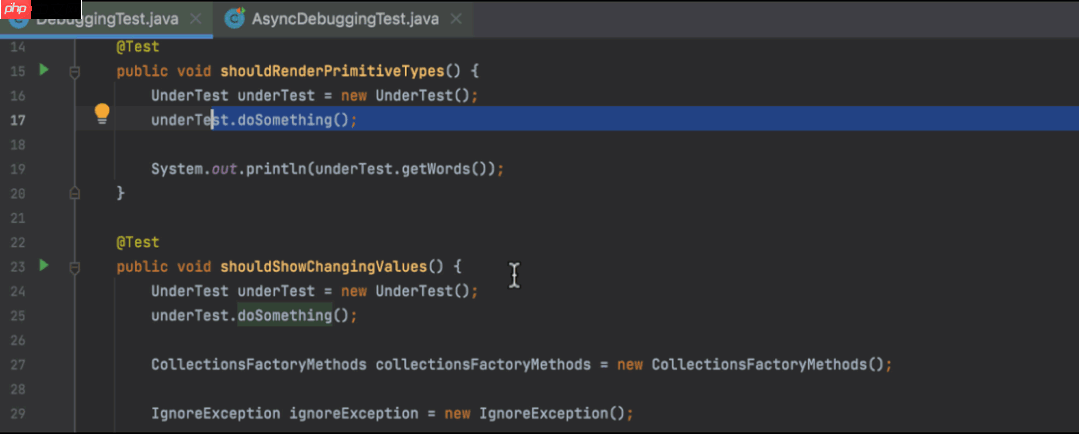Click doSomething call on highlighted line 17
1079x434 pixels.
pyautogui.click(x=284, y=120)
